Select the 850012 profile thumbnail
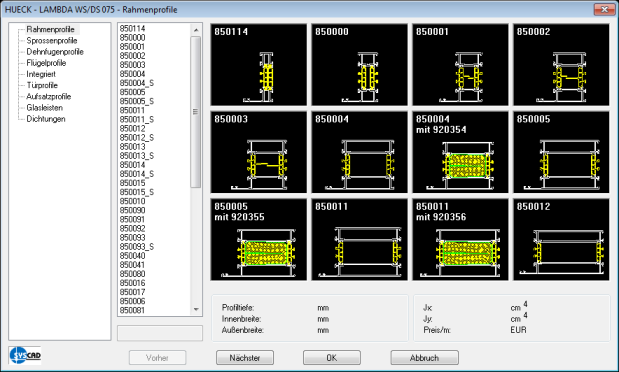This screenshot has width=619, height=372. tap(561, 240)
